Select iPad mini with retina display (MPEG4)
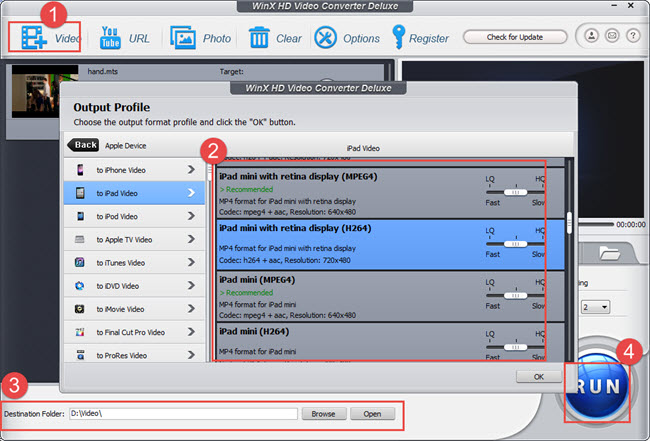The height and width of the screenshot is (441, 650). (390, 193)
